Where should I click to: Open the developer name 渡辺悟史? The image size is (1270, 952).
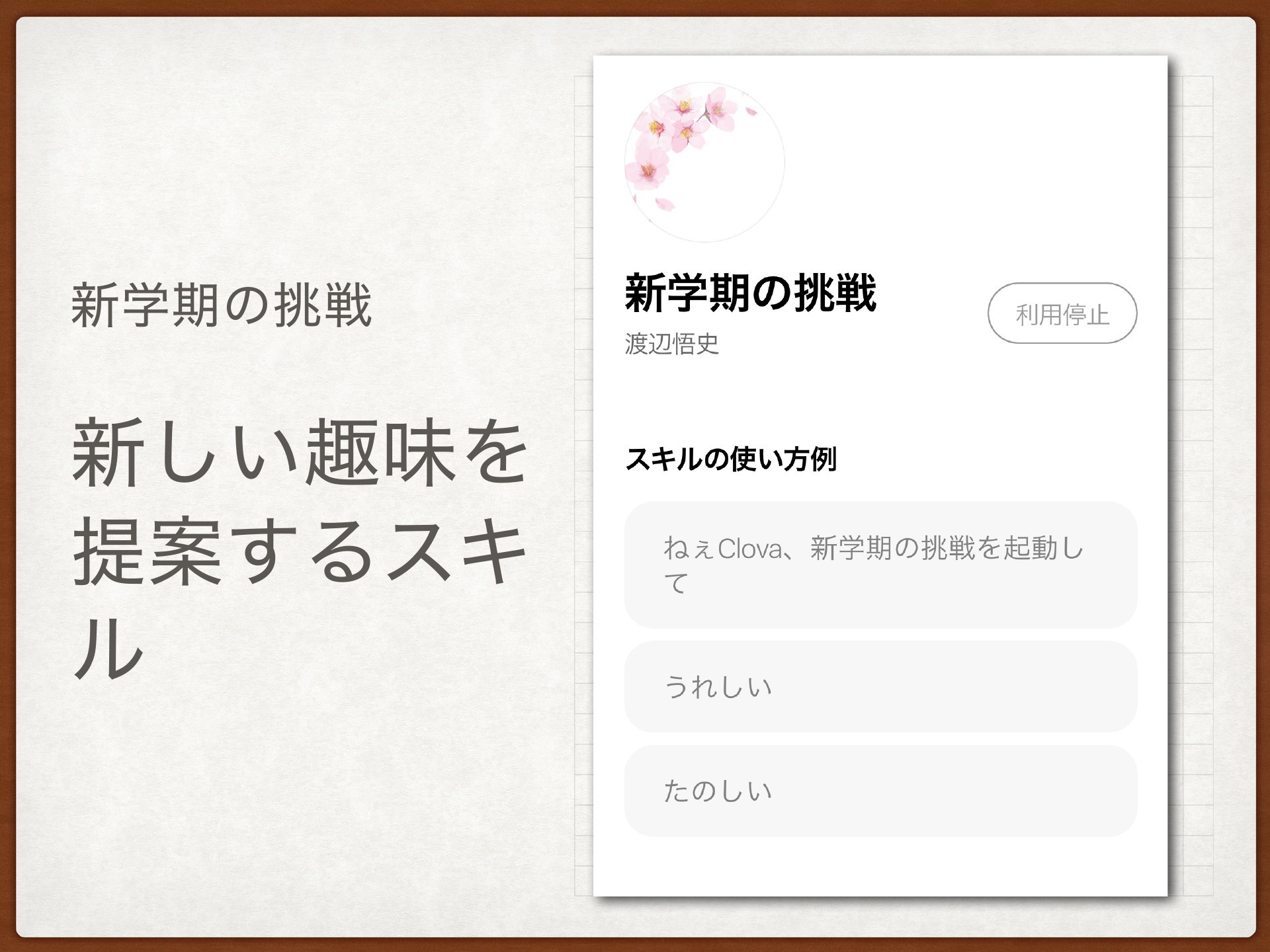[671, 344]
